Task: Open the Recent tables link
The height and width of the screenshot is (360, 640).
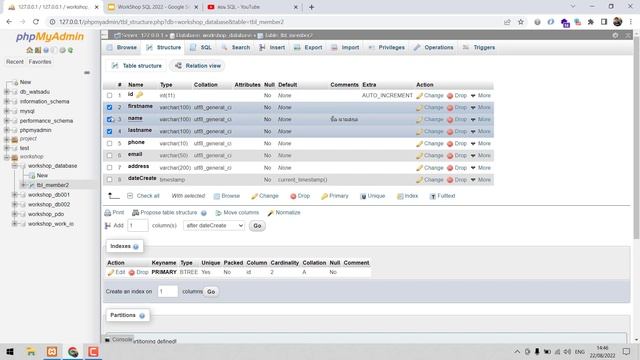Action: point(15,62)
